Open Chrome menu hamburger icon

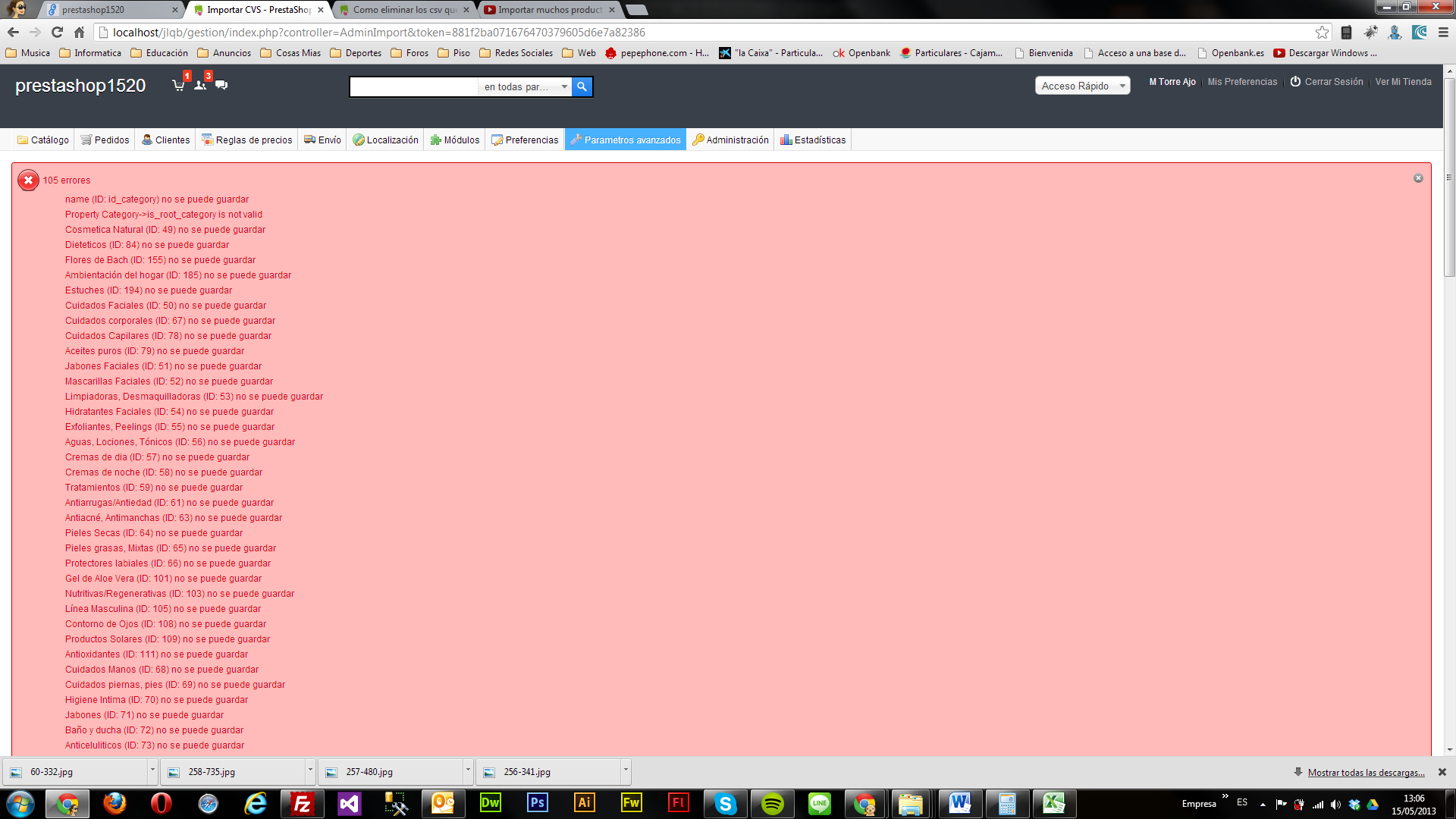point(1443,32)
